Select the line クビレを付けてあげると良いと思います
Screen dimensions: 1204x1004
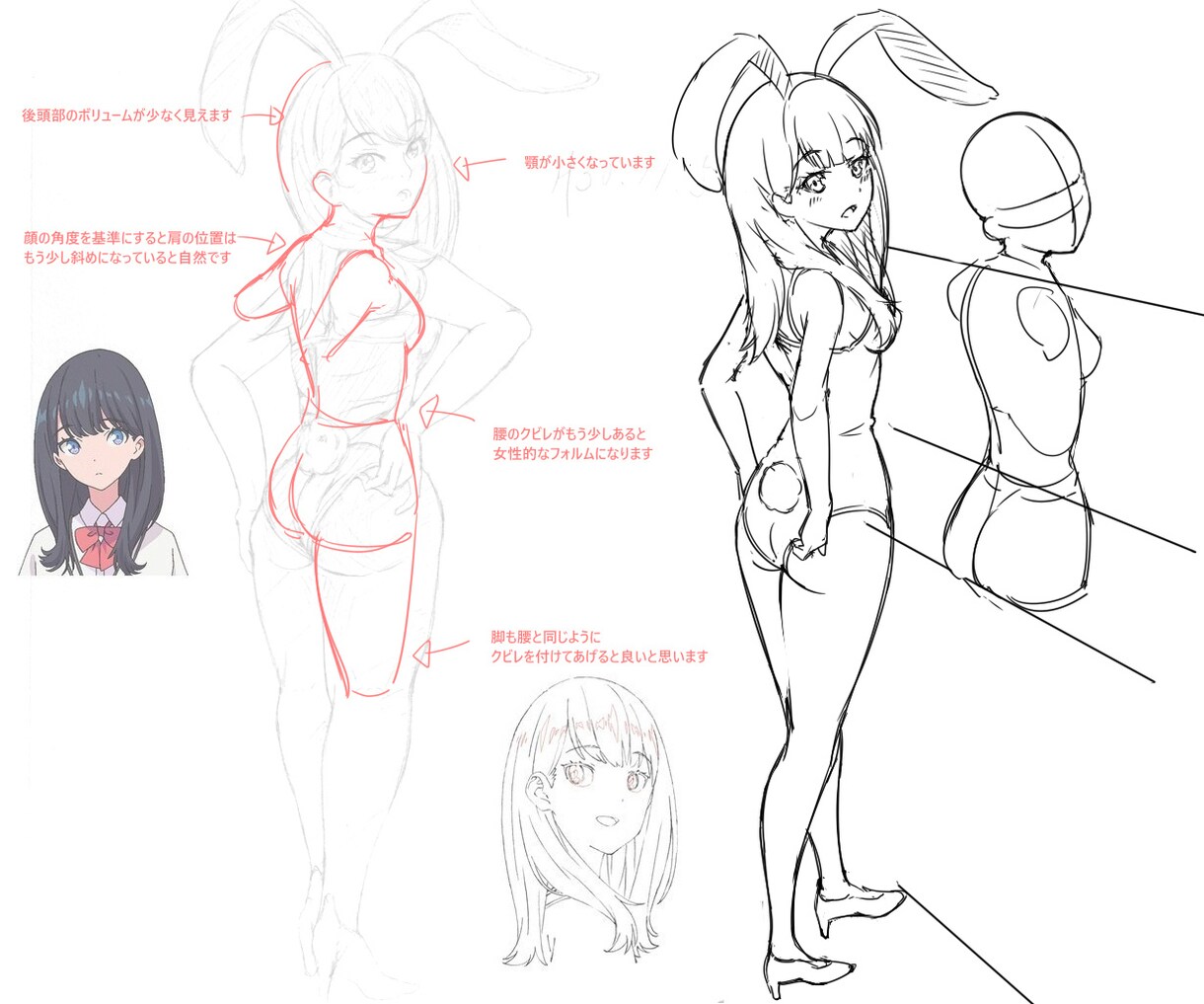tap(599, 656)
